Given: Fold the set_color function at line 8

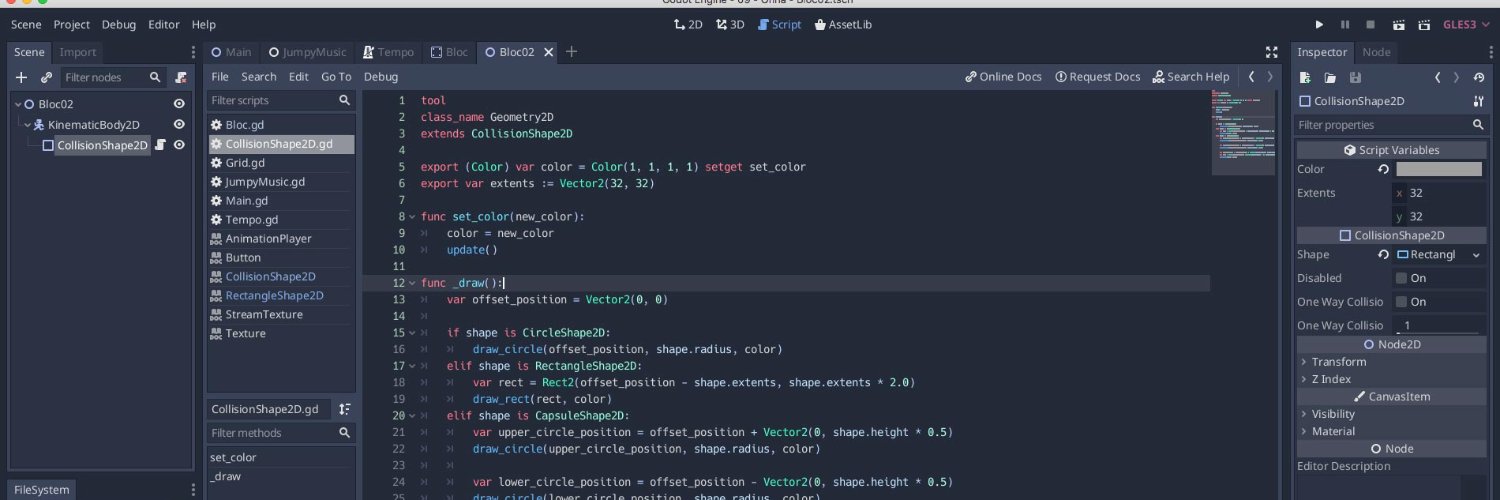Looking at the screenshot, I should pos(412,216).
